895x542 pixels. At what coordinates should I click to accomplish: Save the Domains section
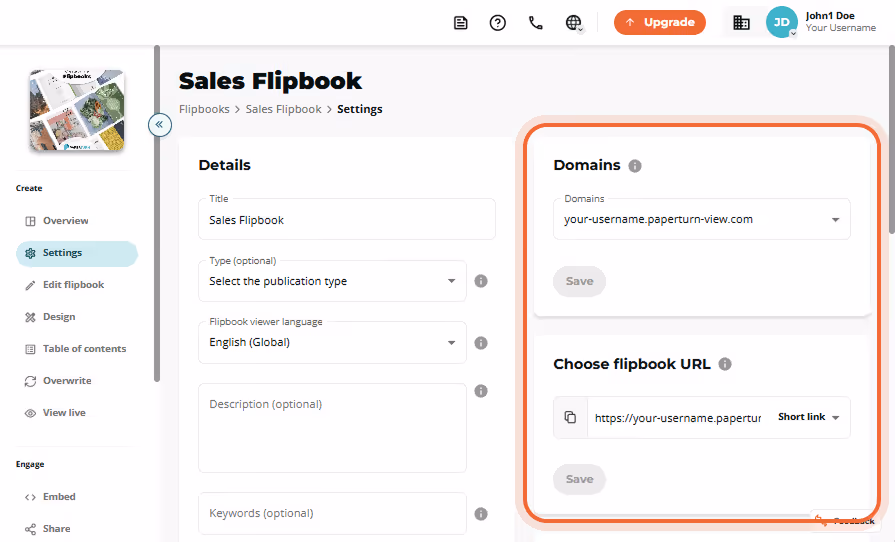[x=579, y=281]
